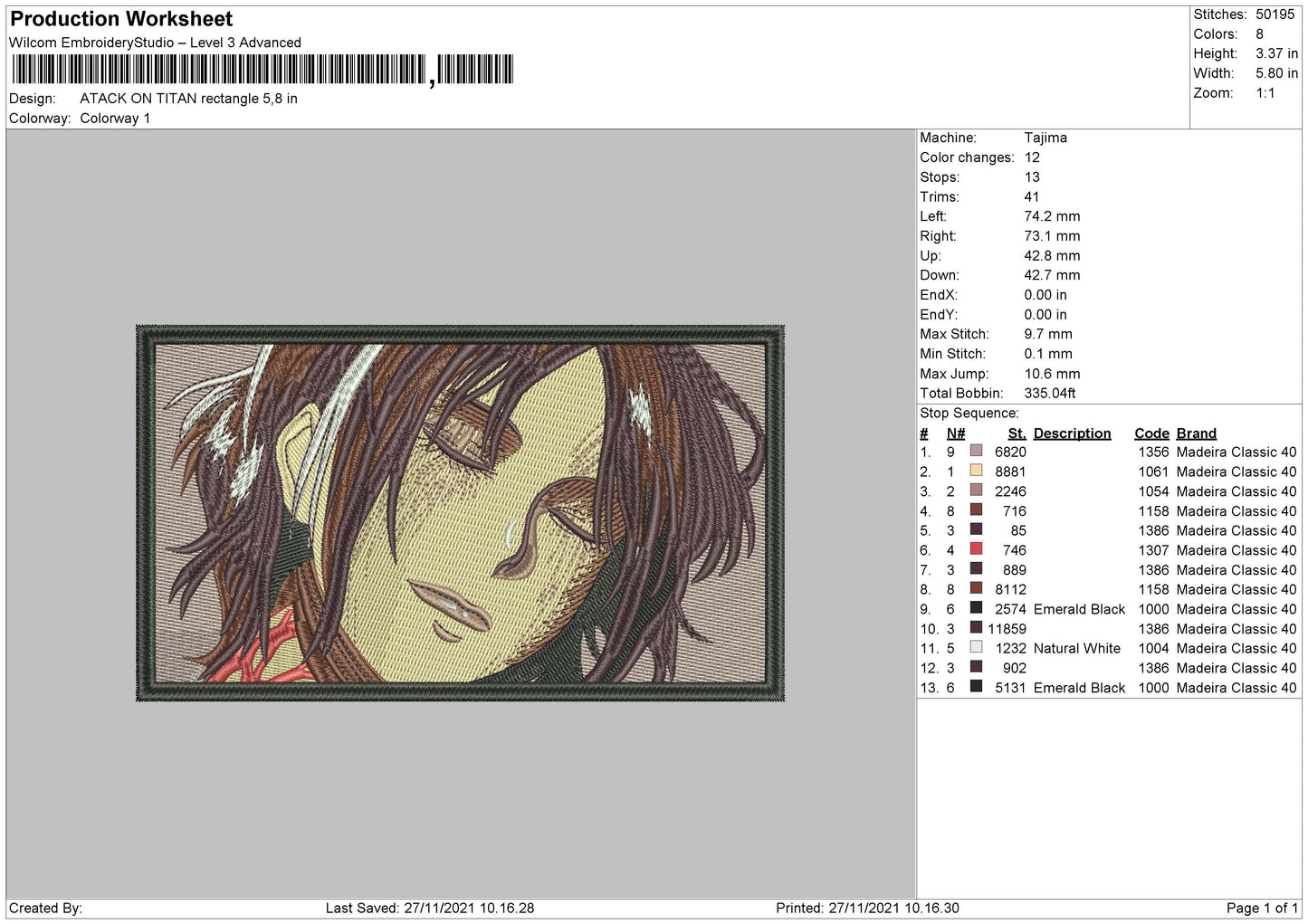Click the Colors value 8
1308x924 pixels.
1259,34
